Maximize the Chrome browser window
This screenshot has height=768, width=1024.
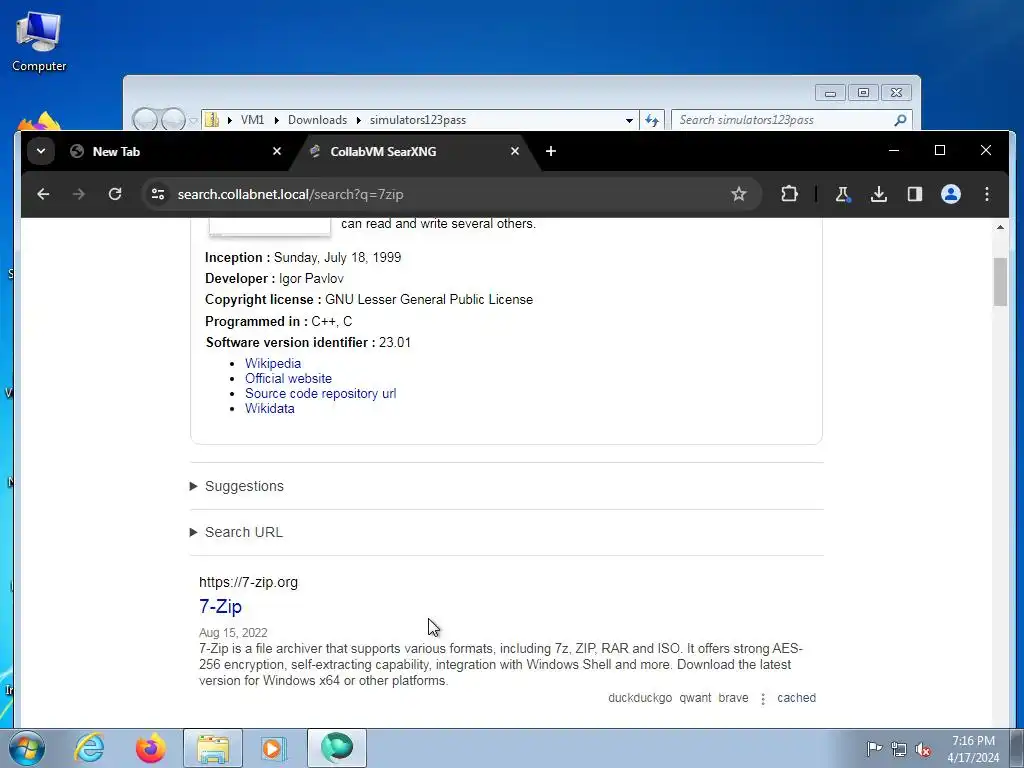click(x=940, y=151)
